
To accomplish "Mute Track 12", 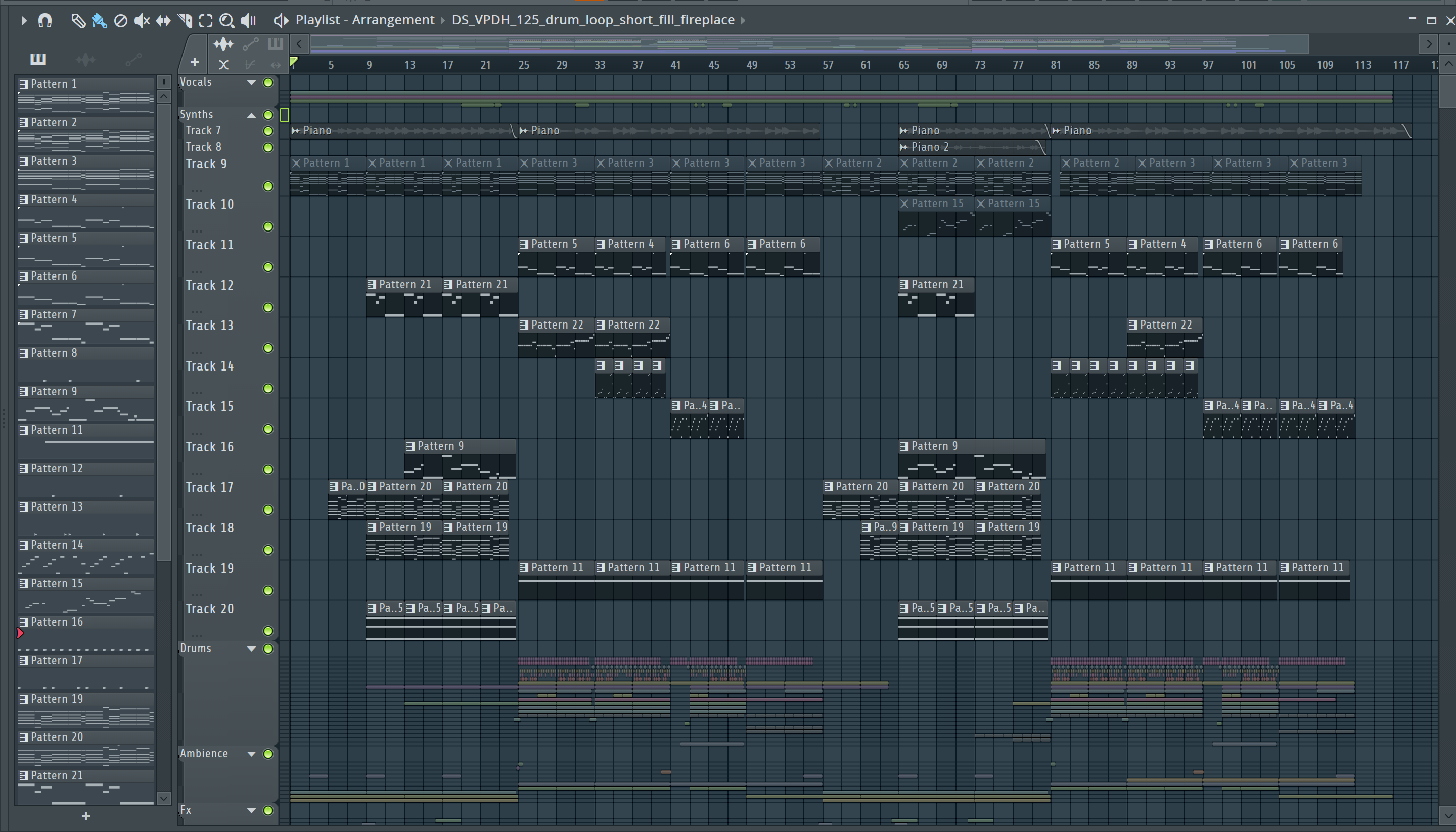I will click(x=268, y=307).
